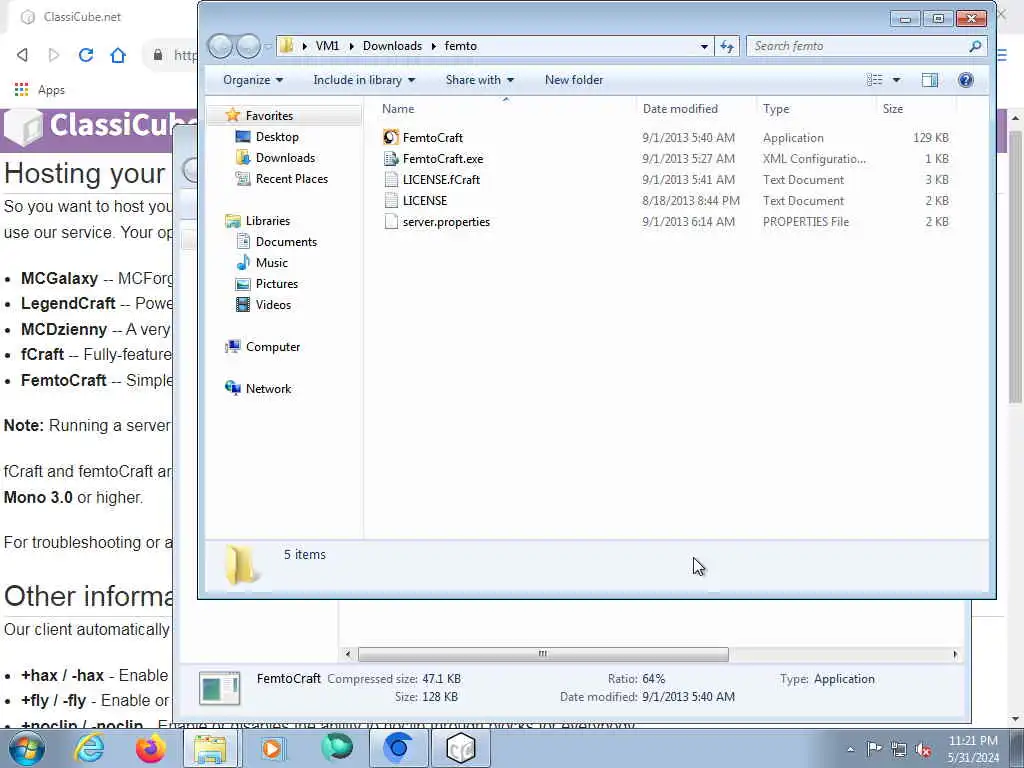Click the Explorer Back navigation button
The height and width of the screenshot is (768, 1024).
pos(220,46)
